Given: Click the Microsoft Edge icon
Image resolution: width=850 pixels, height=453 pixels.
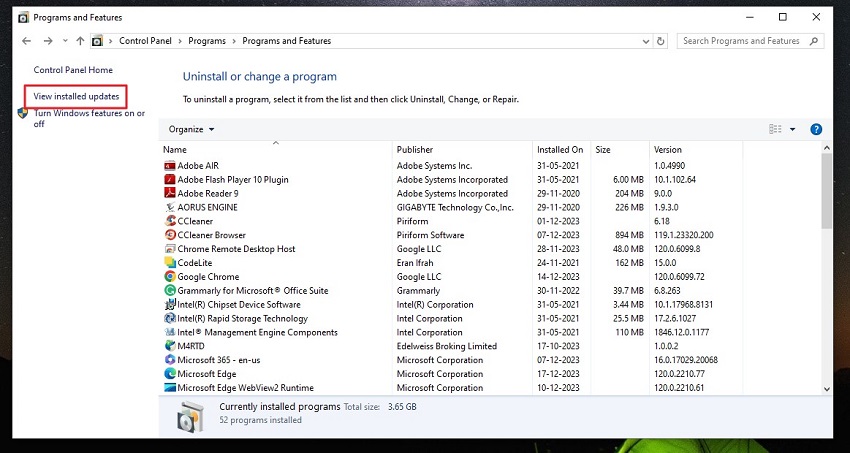Looking at the screenshot, I should click(x=170, y=374).
